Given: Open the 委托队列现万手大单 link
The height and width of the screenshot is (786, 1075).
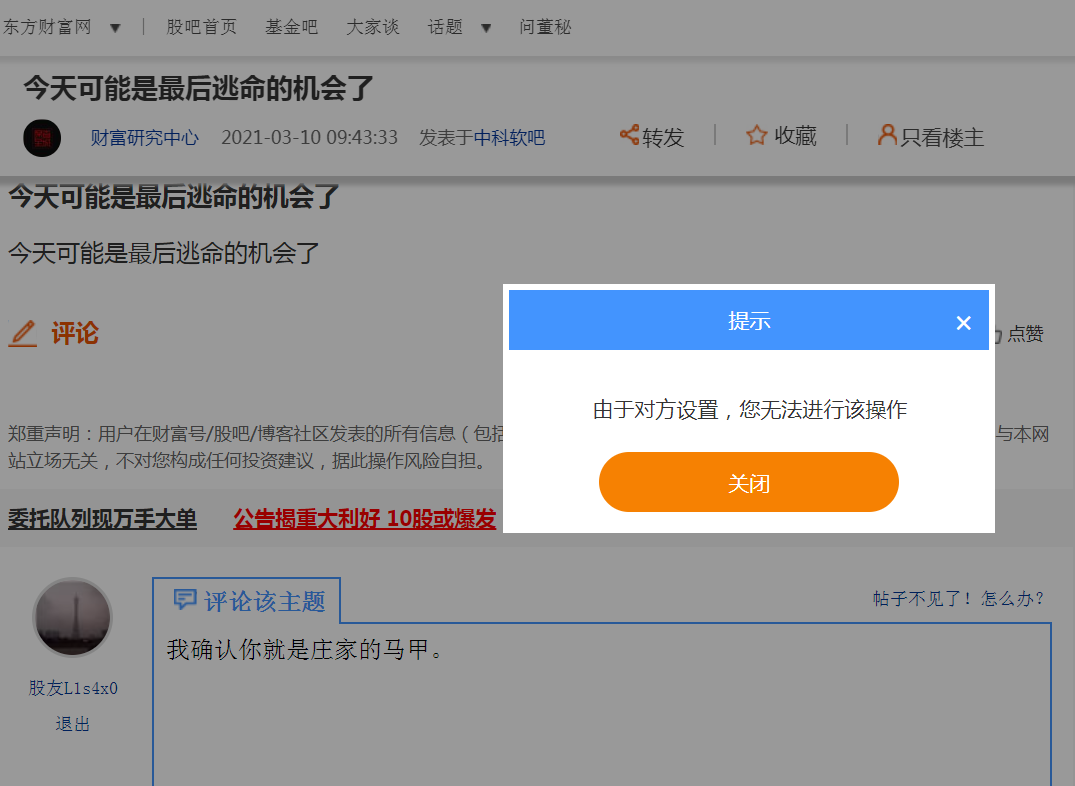Looking at the screenshot, I should (102, 519).
